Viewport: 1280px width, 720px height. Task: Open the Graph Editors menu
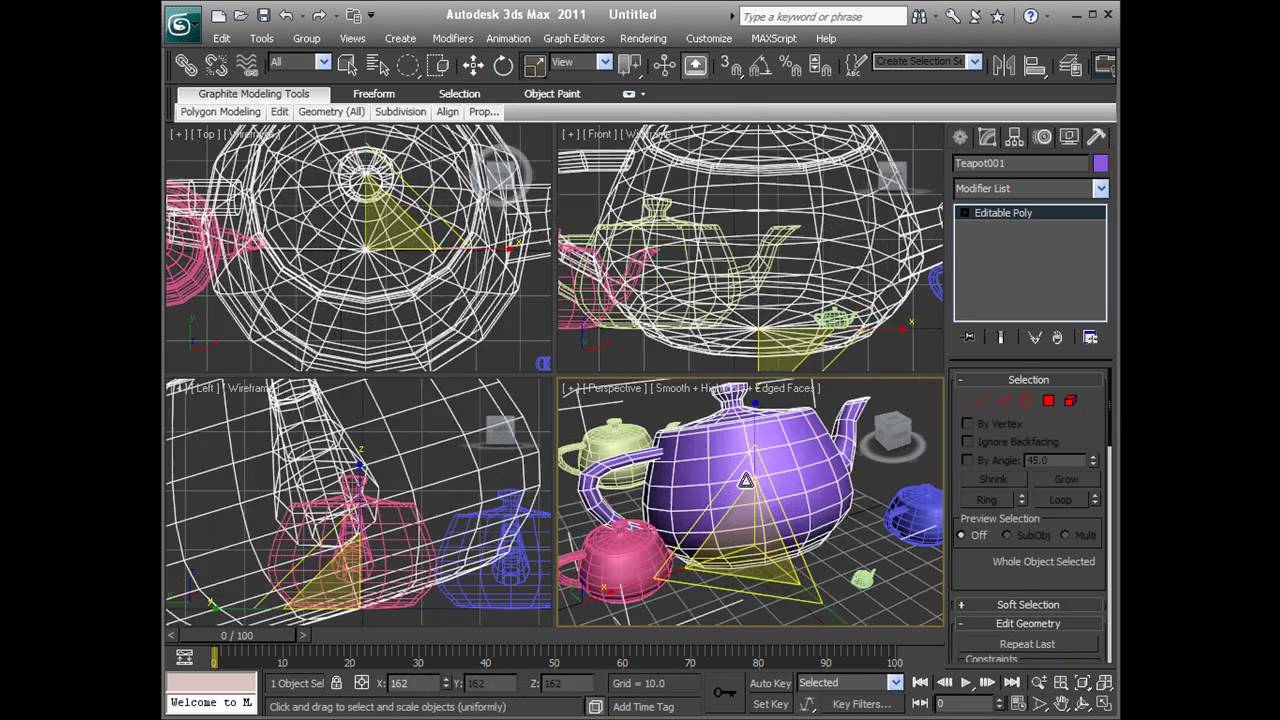(x=574, y=39)
